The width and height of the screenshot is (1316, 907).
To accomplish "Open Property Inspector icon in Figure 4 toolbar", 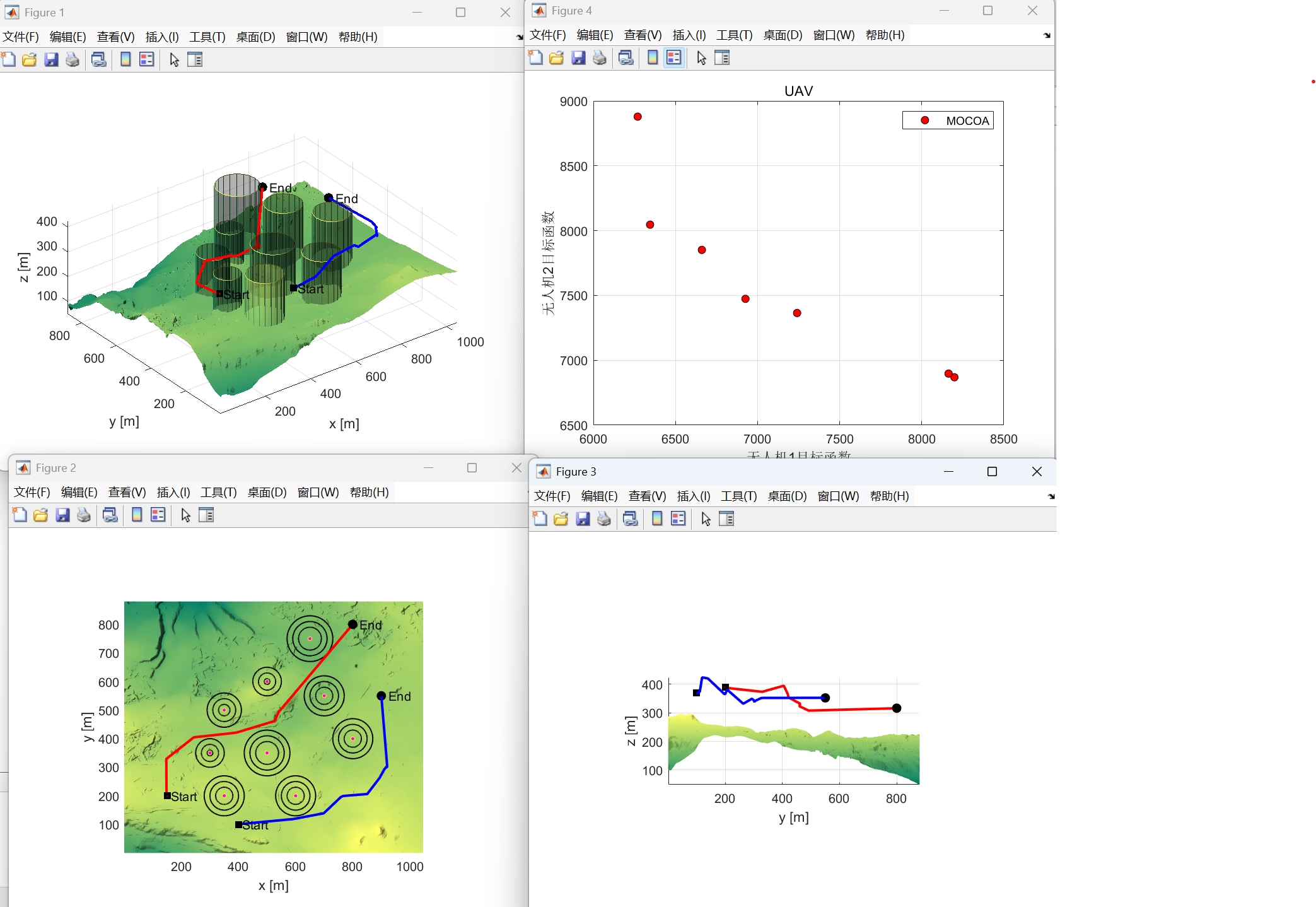I will point(722,58).
